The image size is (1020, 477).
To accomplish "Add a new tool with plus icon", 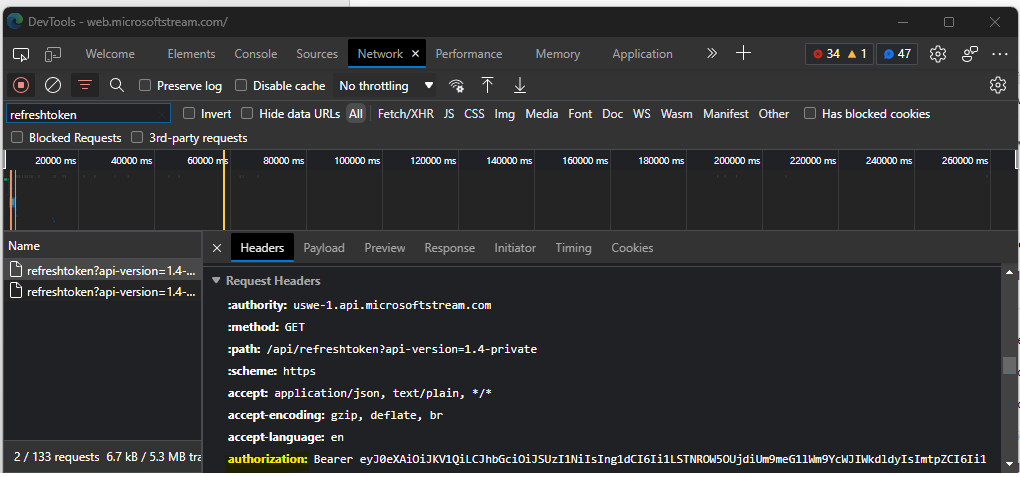I will tap(744, 53).
